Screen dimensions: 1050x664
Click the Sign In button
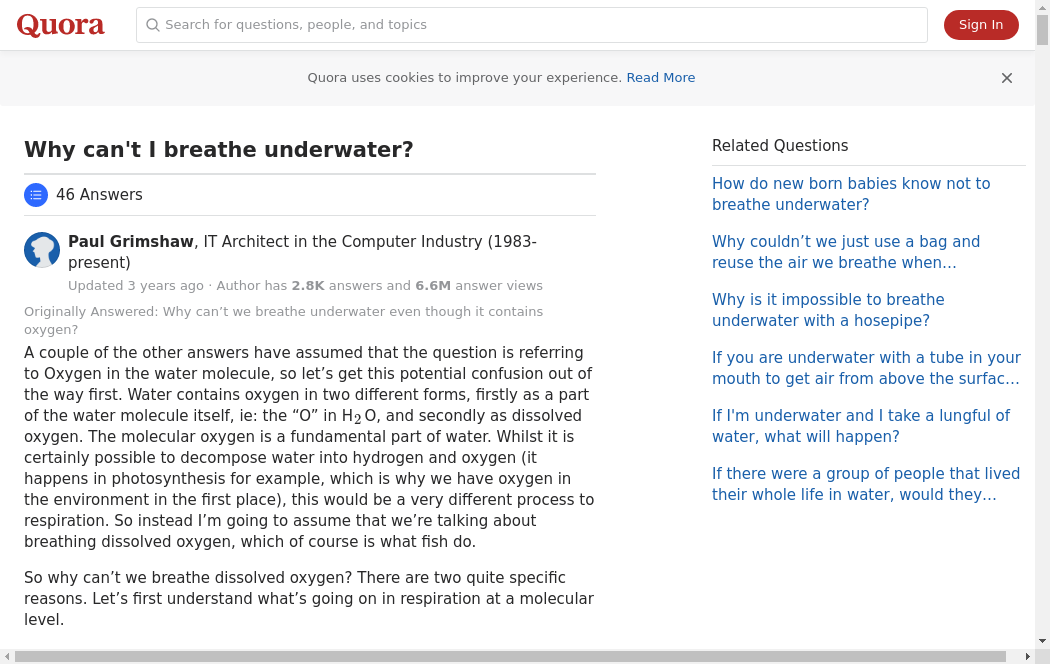tap(980, 25)
